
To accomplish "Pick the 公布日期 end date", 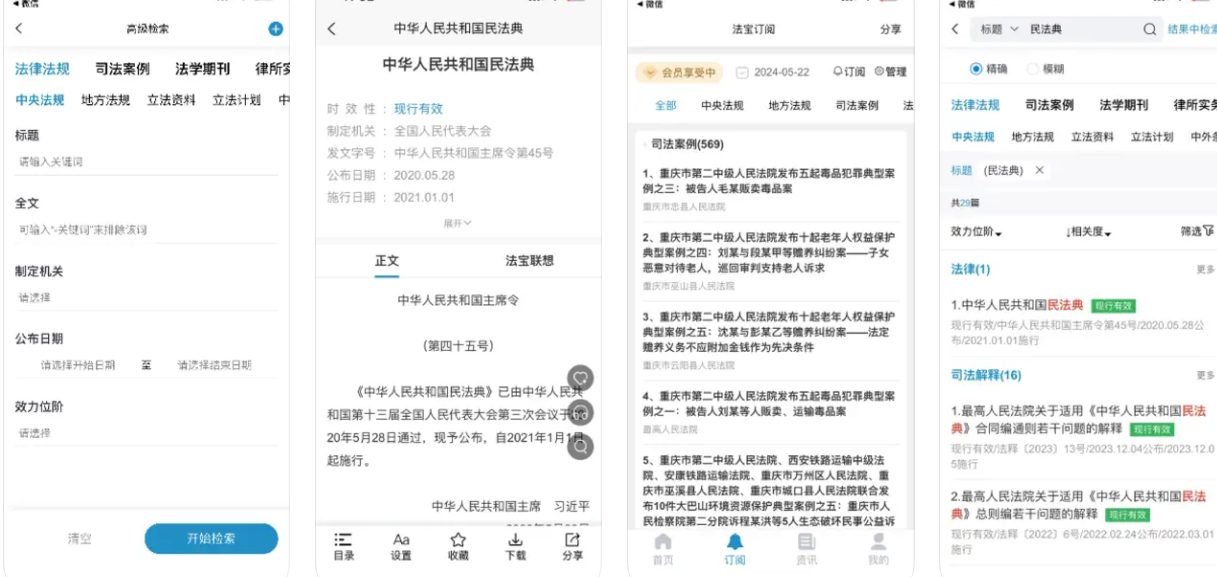I will click(x=214, y=365).
